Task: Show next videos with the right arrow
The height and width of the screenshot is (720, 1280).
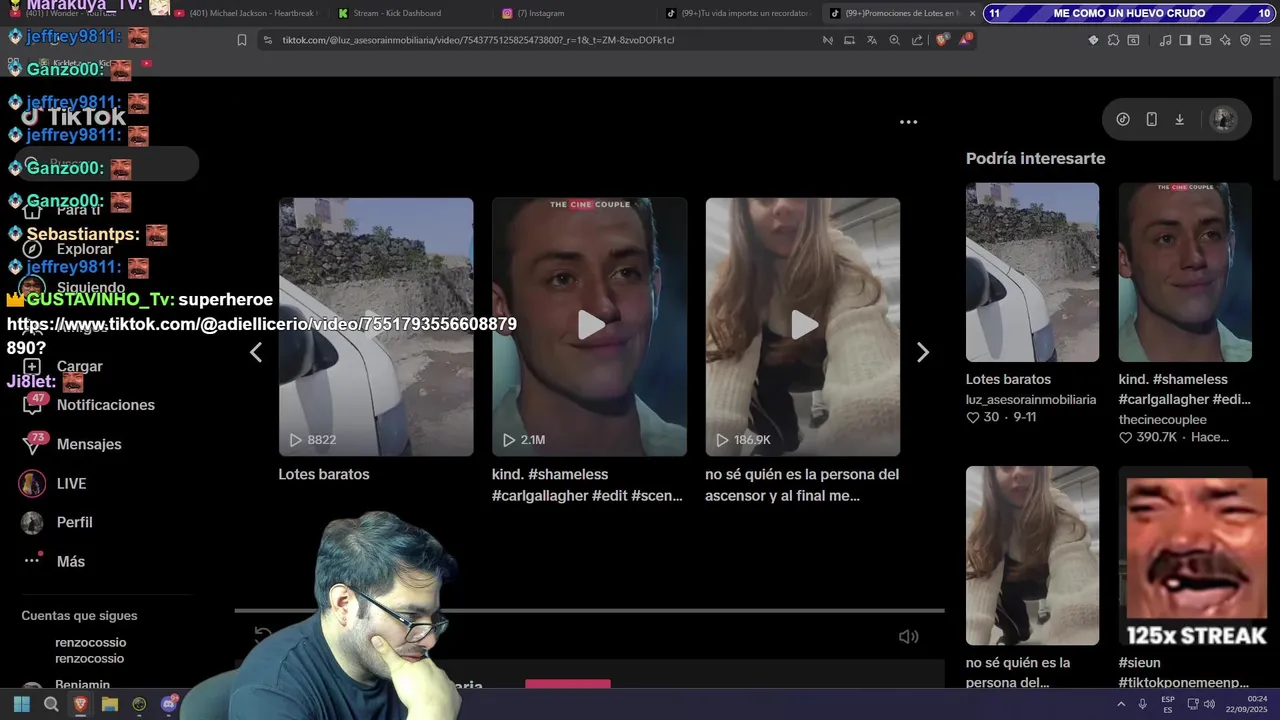Action: pos(923,352)
